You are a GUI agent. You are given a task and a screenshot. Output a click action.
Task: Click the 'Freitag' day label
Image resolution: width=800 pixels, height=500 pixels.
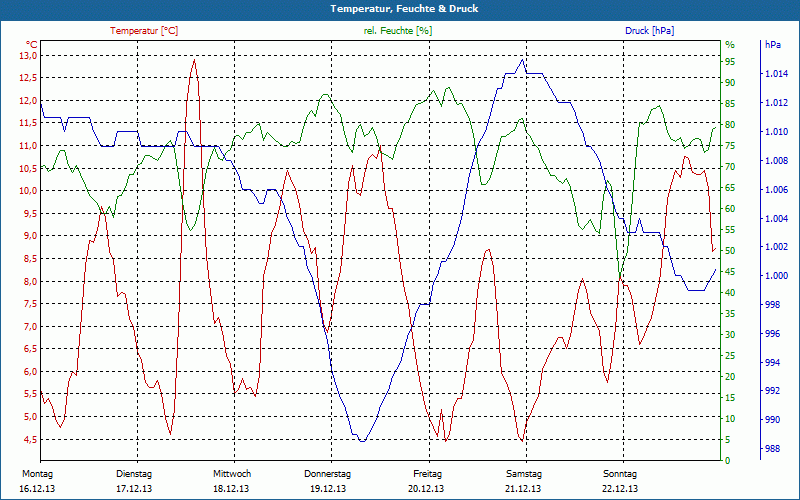tap(428, 474)
